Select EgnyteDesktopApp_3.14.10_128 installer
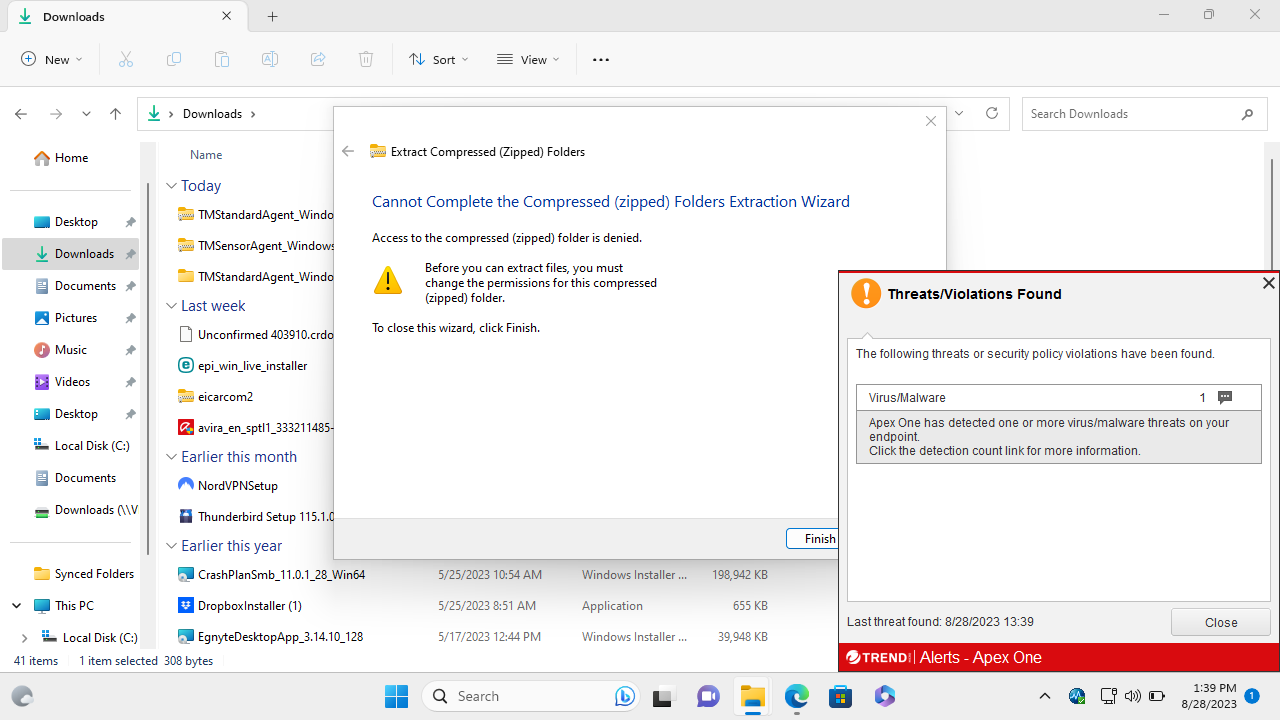The width and height of the screenshot is (1280, 720). pyautogui.click(x=280, y=637)
